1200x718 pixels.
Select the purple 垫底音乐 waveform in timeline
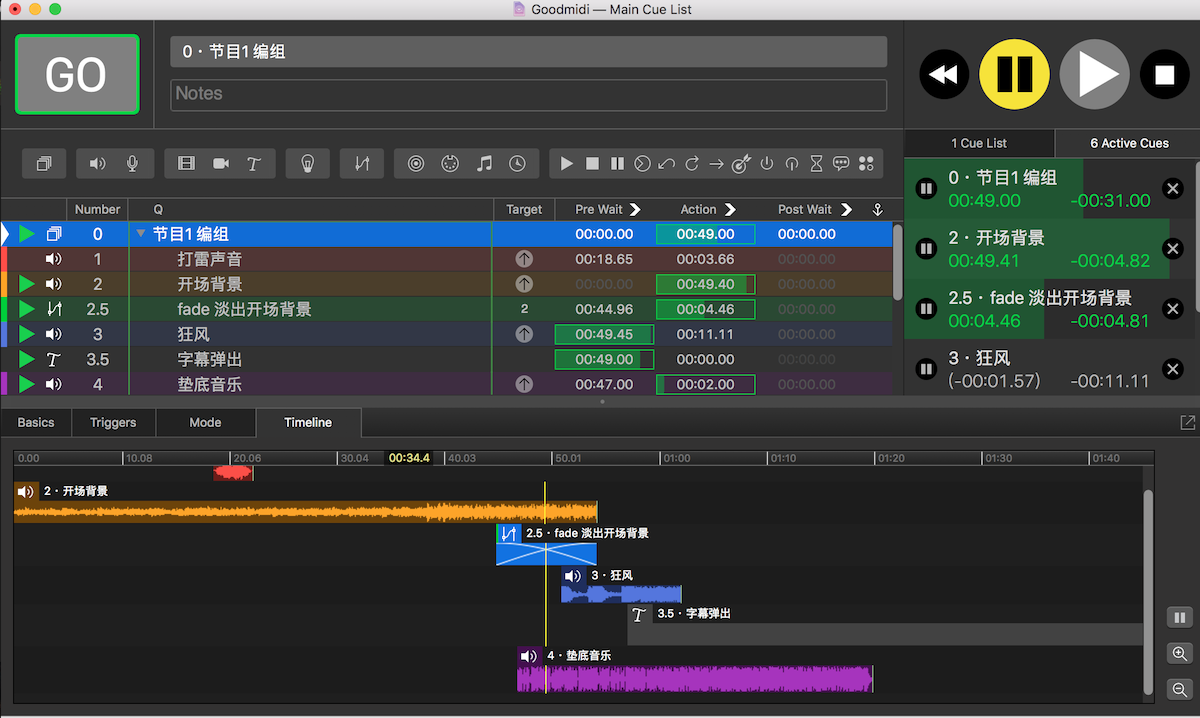pyautogui.click(x=695, y=679)
